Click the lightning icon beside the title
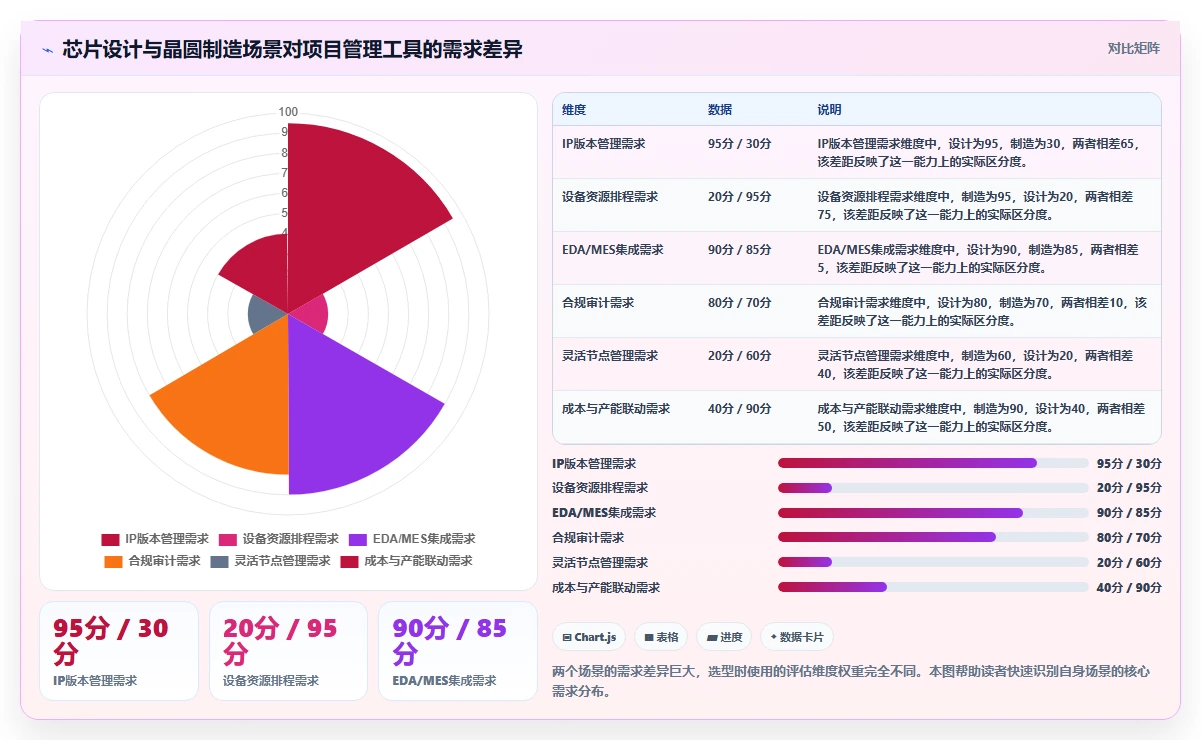The image size is (1201, 740). [48, 50]
